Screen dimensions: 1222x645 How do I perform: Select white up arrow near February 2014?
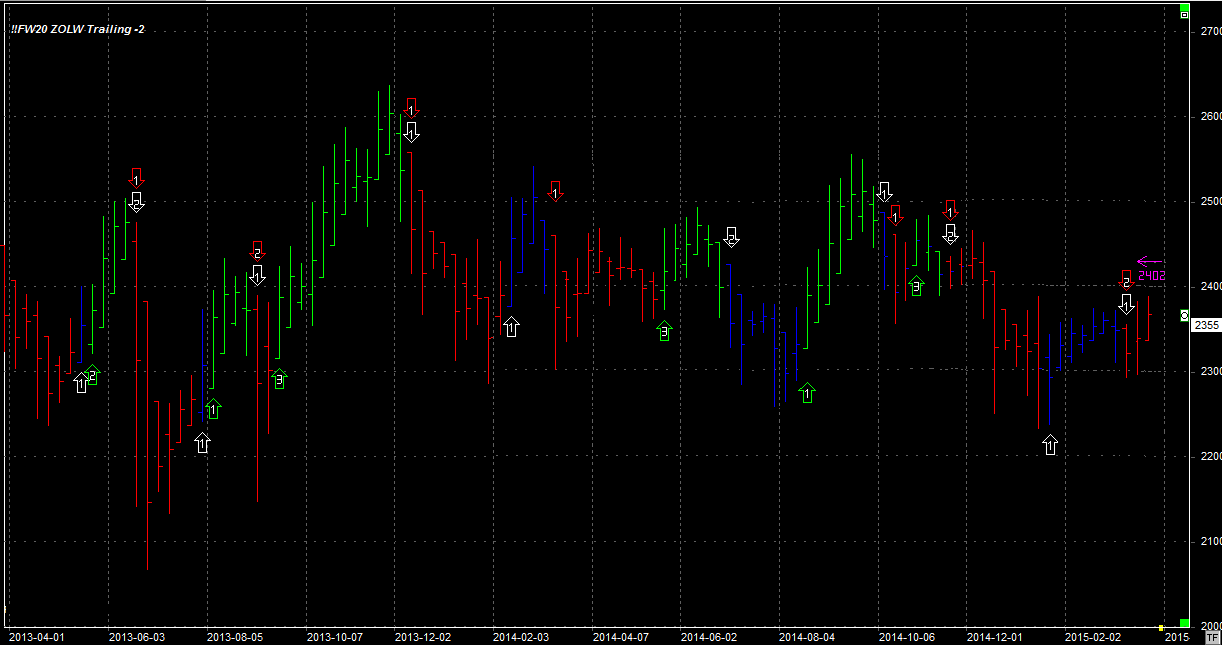point(511,326)
